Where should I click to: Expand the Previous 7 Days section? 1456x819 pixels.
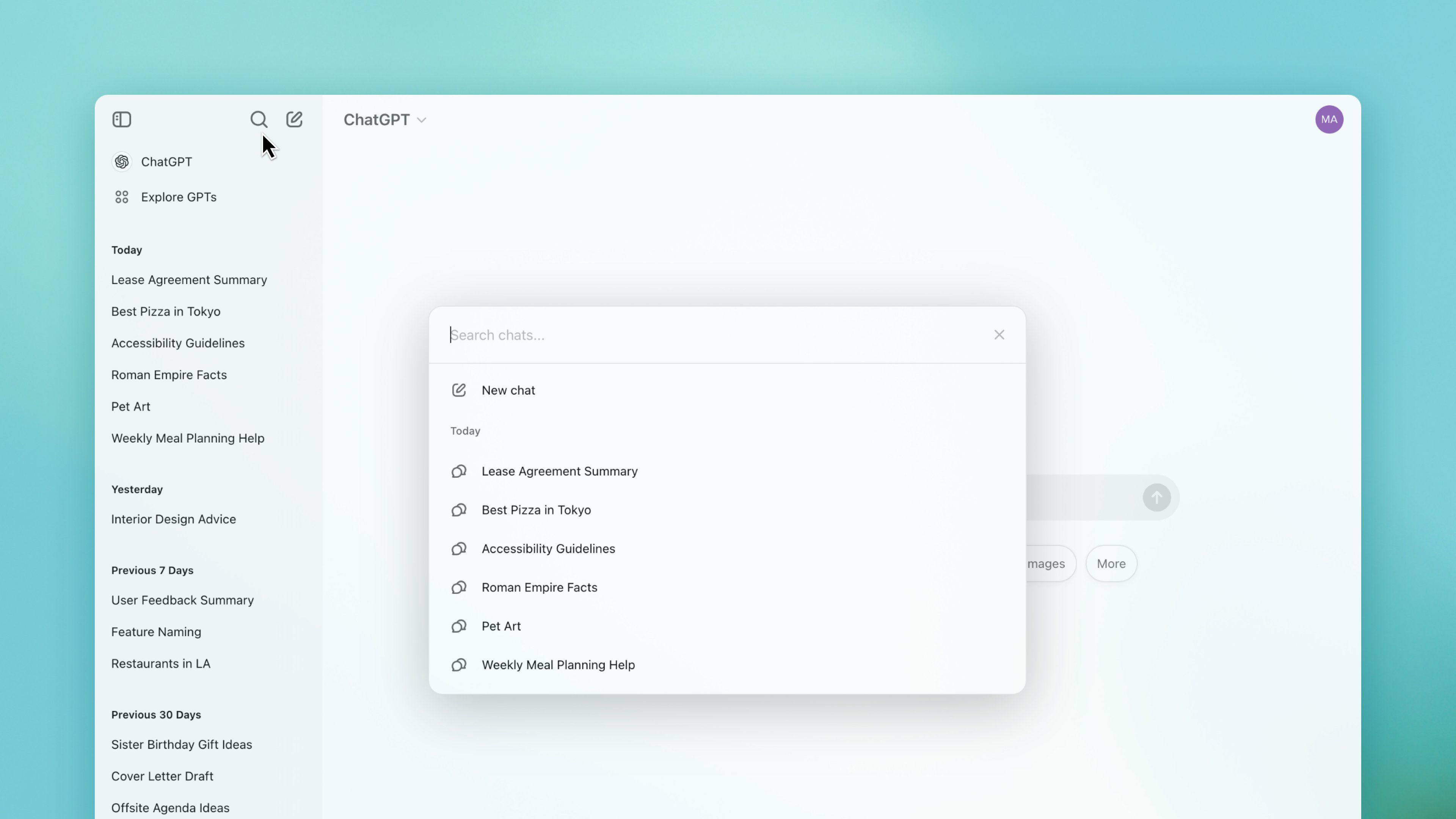152,569
